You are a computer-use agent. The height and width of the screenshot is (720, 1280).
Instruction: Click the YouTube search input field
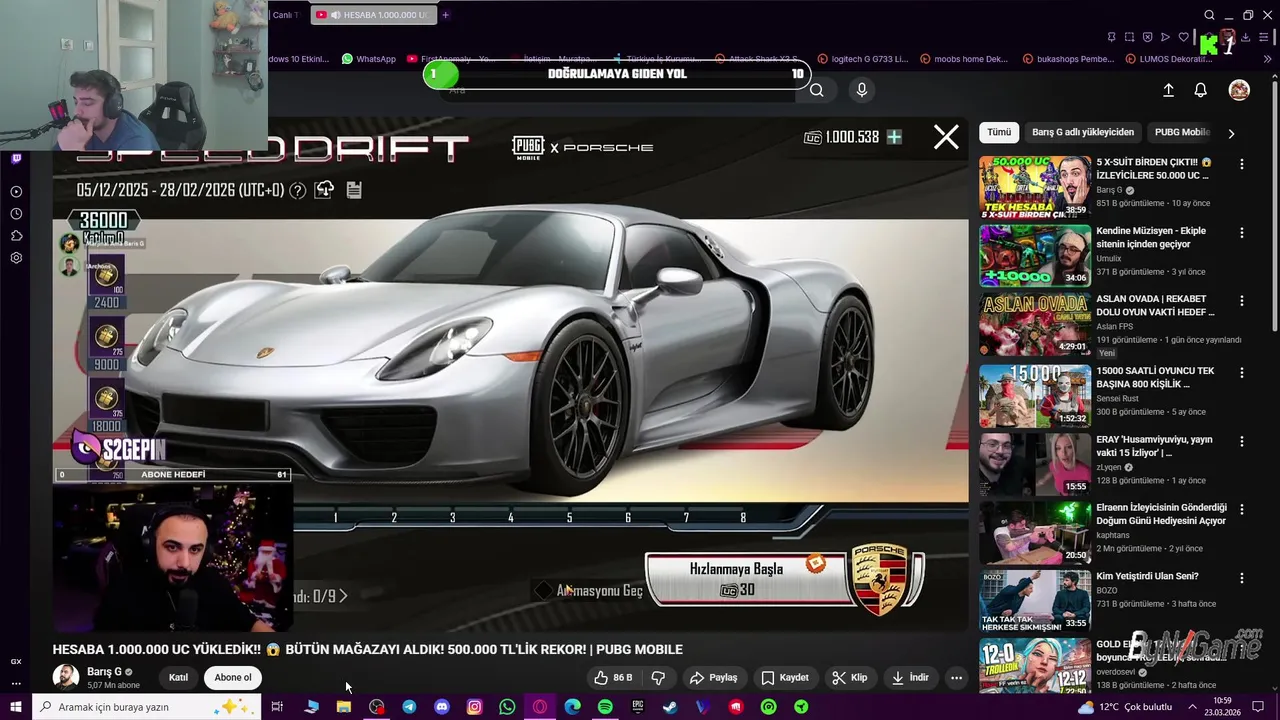(x=620, y=90)
